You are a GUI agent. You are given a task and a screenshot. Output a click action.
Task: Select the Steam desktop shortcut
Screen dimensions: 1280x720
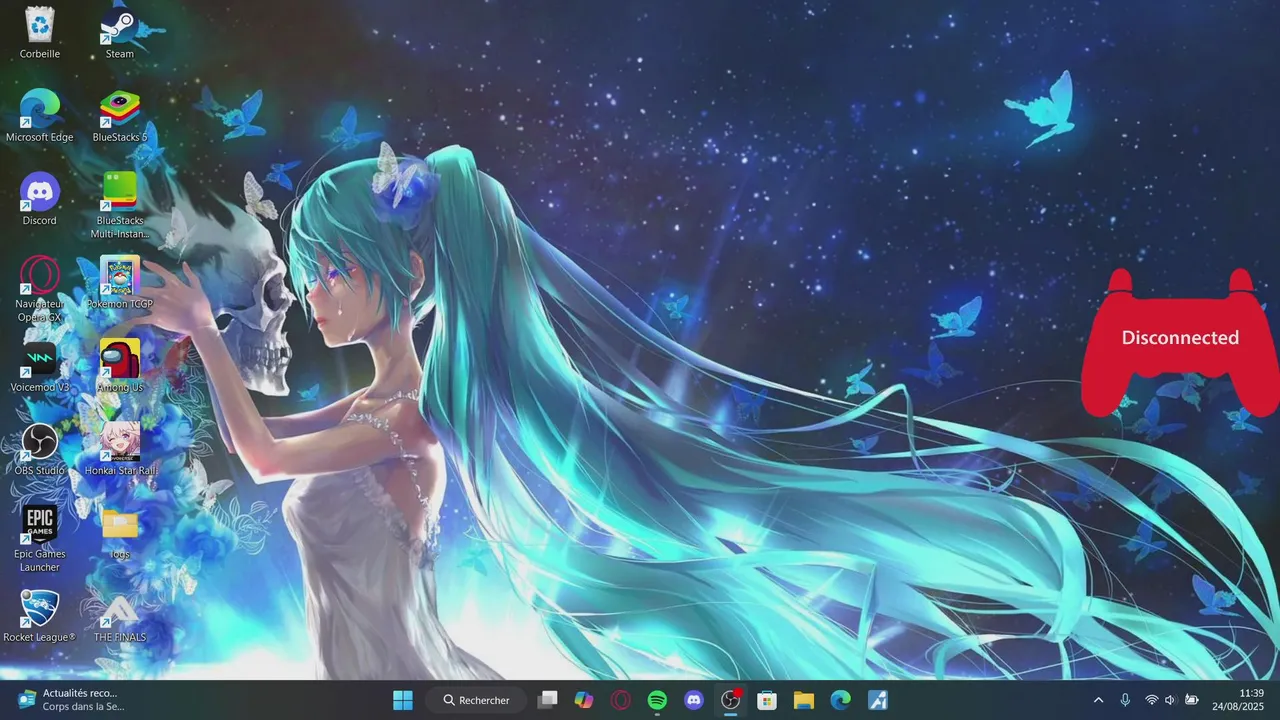pos(120,33)
